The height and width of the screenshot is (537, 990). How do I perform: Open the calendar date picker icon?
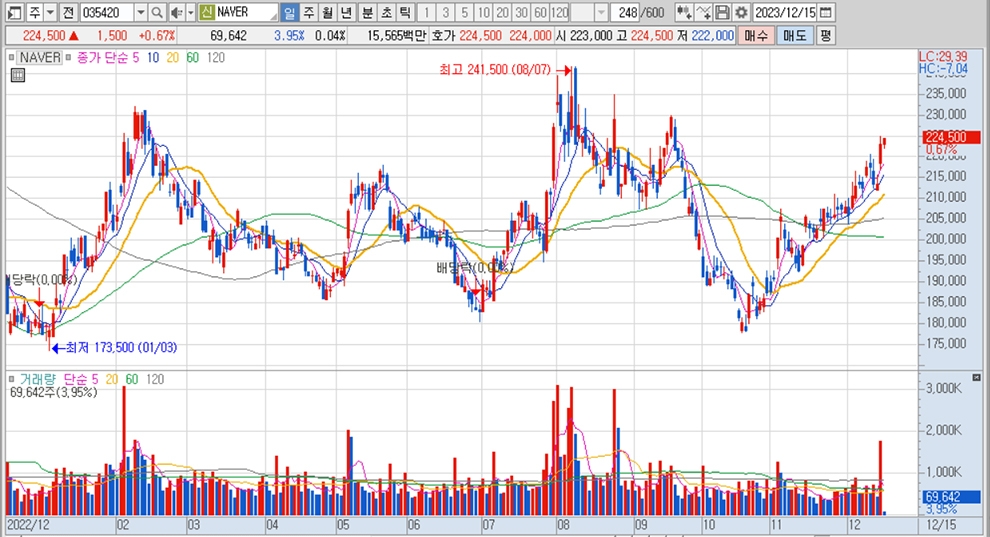(x=826, y=13)
